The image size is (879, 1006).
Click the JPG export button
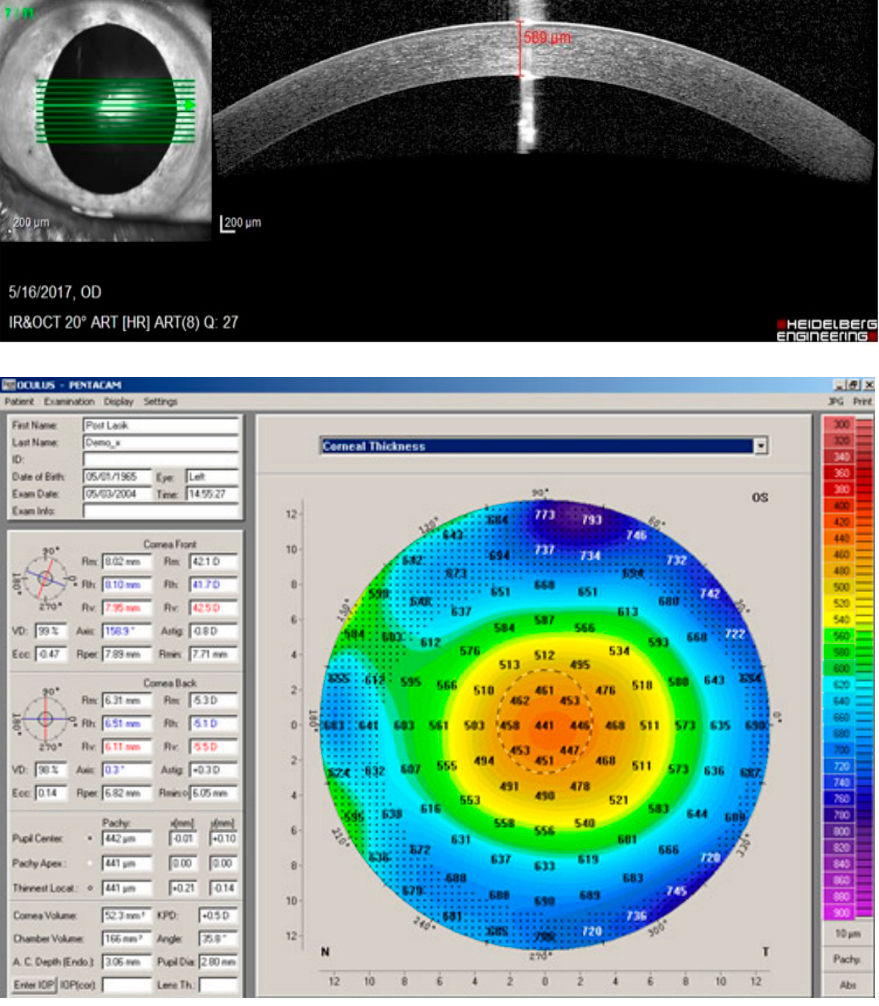click(835, 401)
